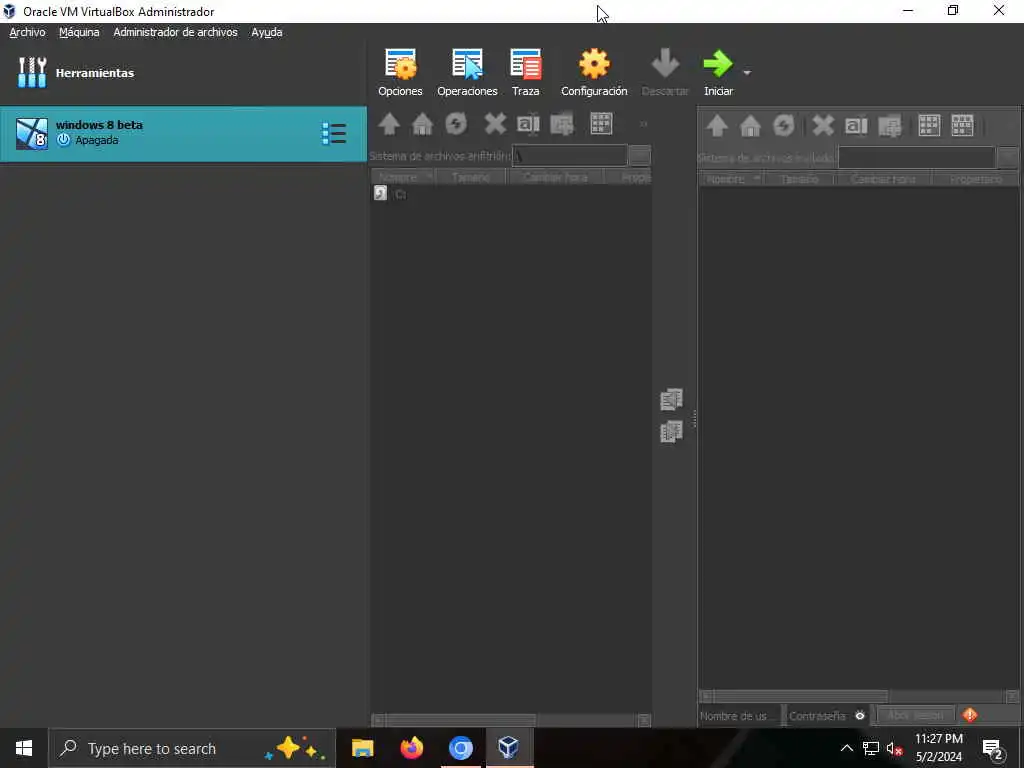Open the Máquina menu
The height and width of the screenshot is (768, 1024).
79,32
